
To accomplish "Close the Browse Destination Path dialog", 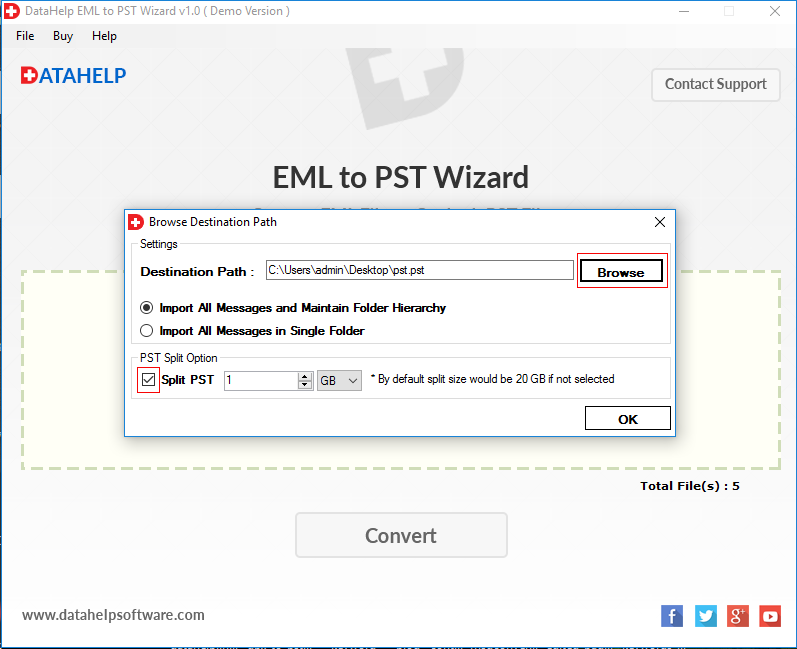I will coord(660,222).
